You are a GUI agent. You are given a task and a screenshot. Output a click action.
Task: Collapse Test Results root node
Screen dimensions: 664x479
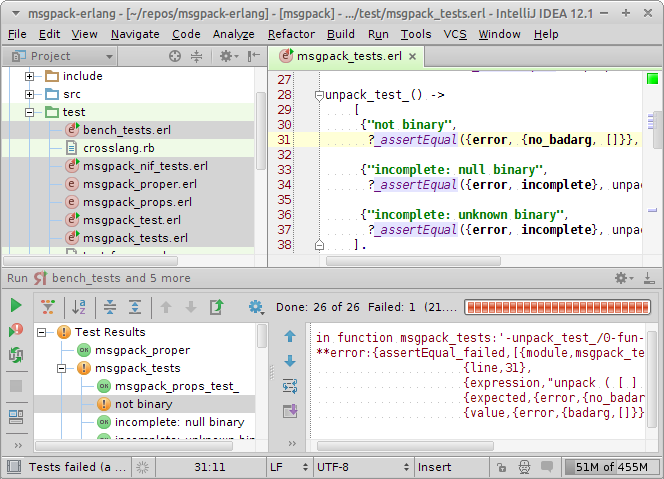click(42, 332)
